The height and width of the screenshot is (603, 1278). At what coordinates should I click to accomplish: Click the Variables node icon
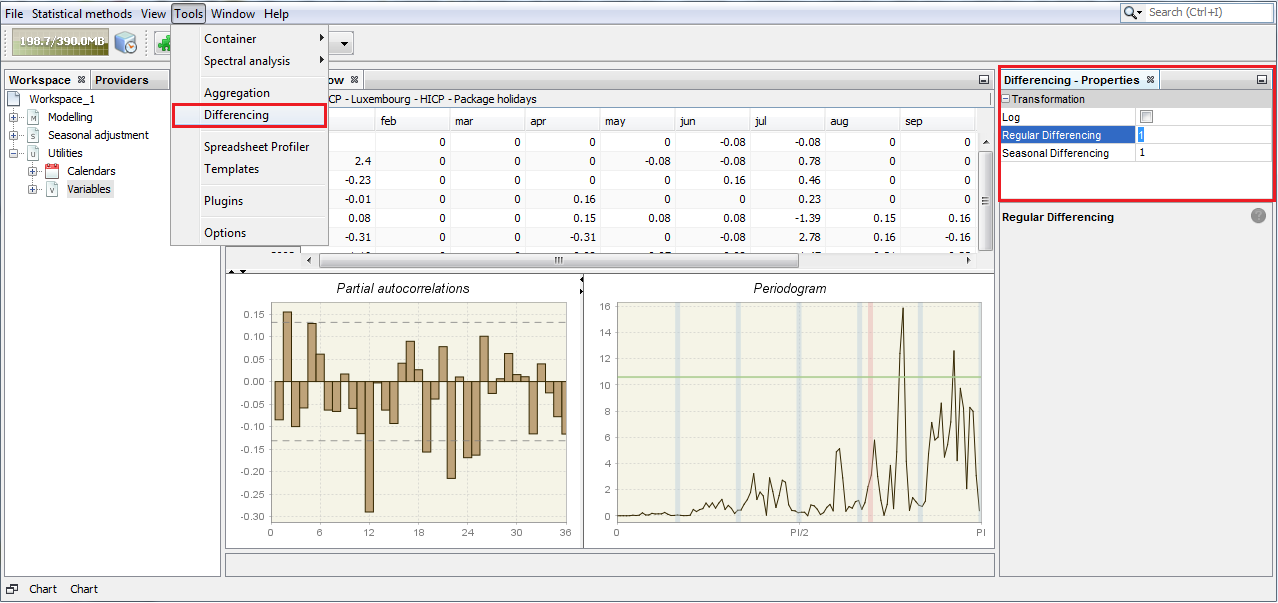tap(52, 189)
